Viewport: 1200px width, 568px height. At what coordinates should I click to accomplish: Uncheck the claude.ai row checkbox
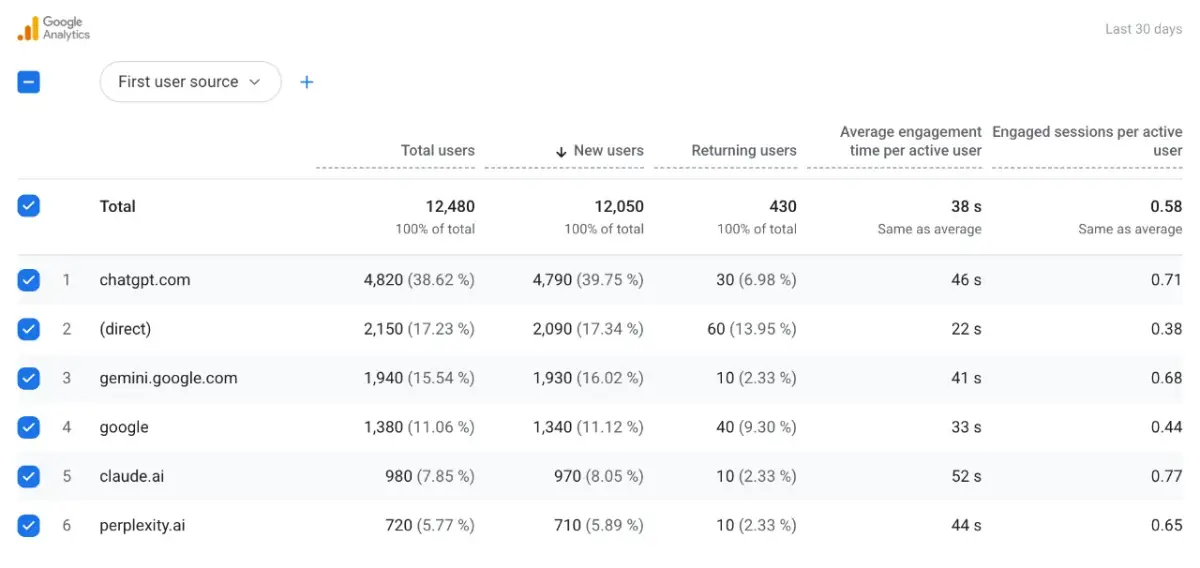click(29, 476)
